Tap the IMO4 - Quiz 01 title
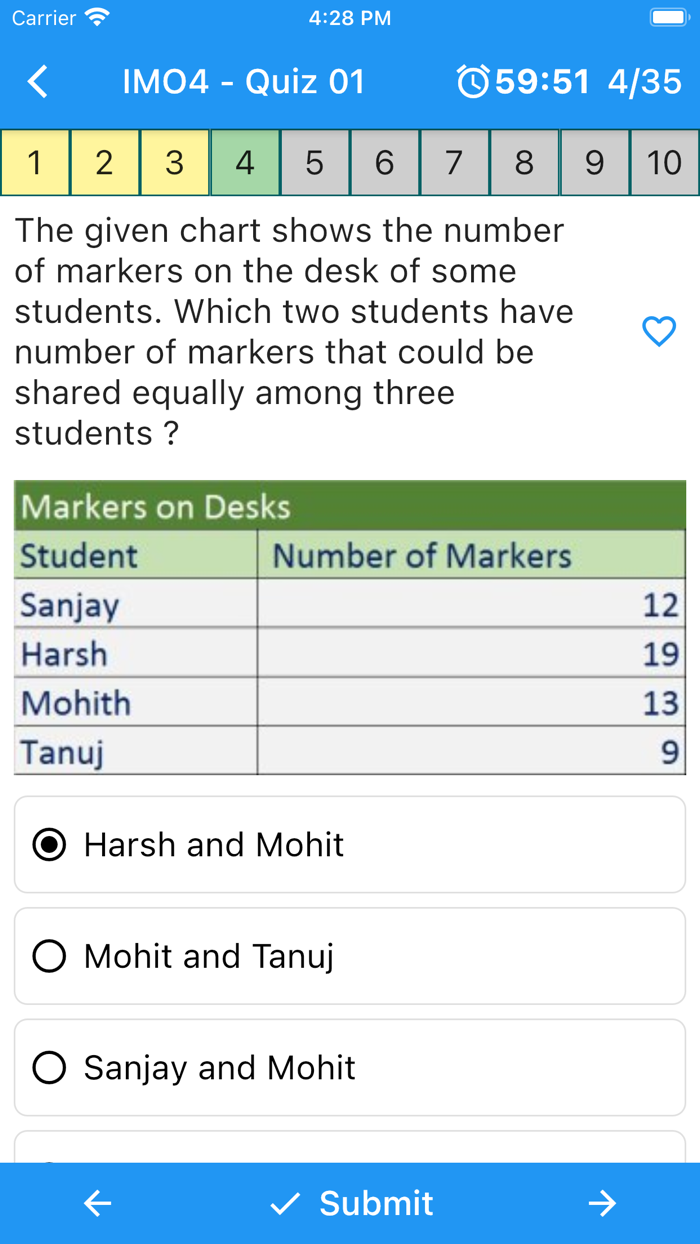Screen dimensions: 700x1244 pyautogui.click(x=242, y=81)
